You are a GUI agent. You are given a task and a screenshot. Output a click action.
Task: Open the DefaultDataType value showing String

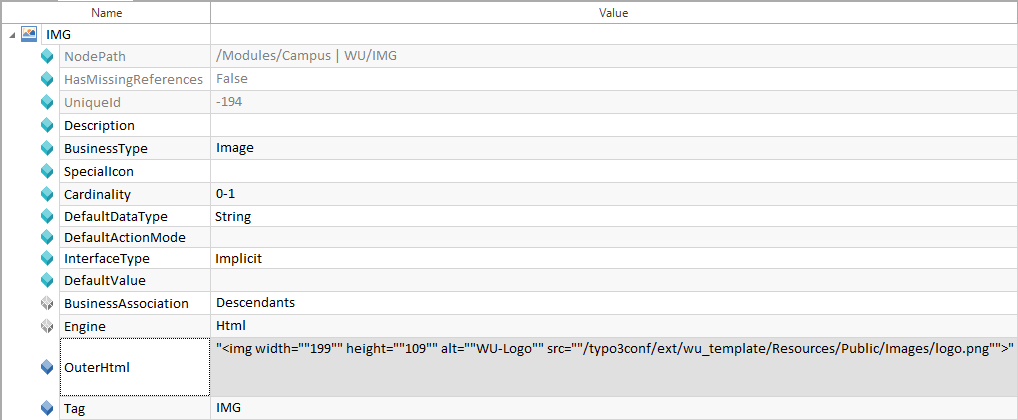(x=233, y=217)
